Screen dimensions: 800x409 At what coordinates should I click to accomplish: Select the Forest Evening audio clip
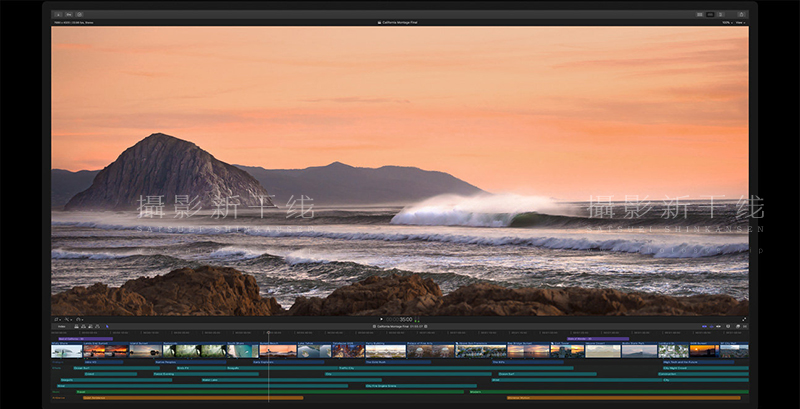point(206,374)
